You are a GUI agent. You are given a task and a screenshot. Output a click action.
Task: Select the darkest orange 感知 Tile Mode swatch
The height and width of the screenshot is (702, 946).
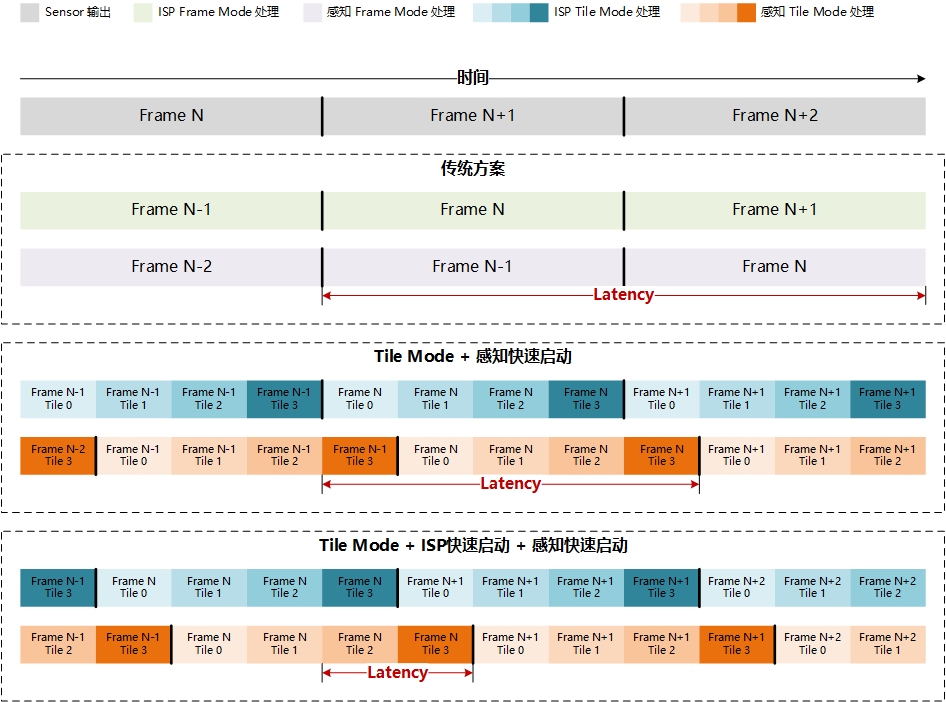click(746, 12)
